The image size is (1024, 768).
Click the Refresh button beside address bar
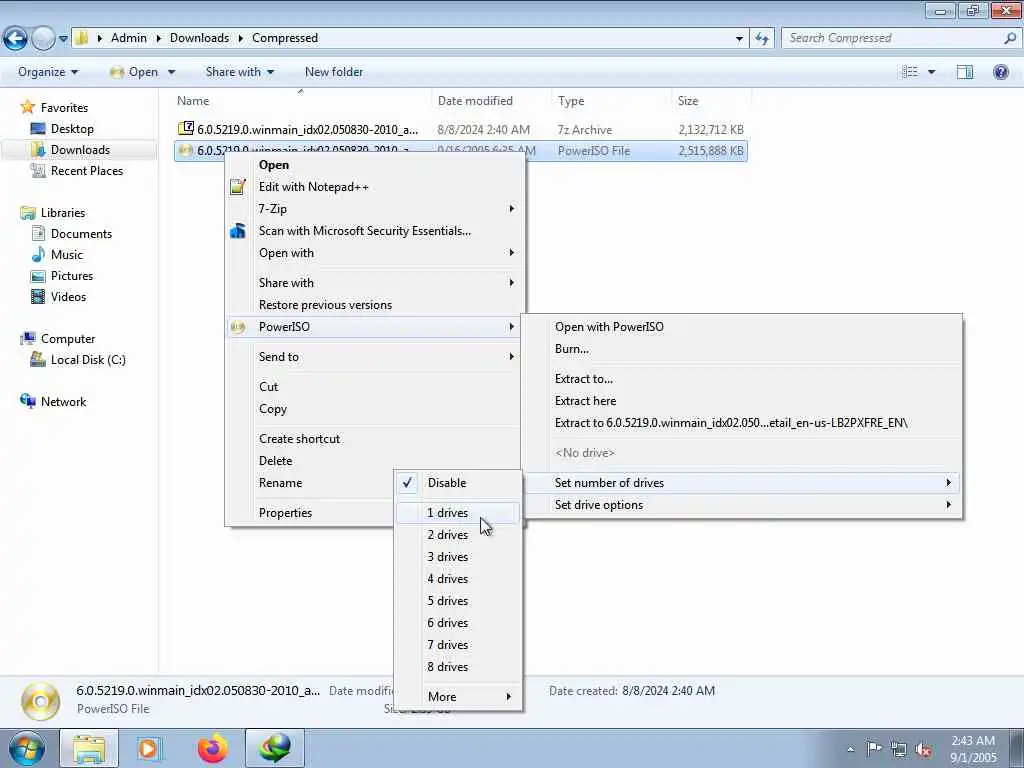[x=762, y=39]
